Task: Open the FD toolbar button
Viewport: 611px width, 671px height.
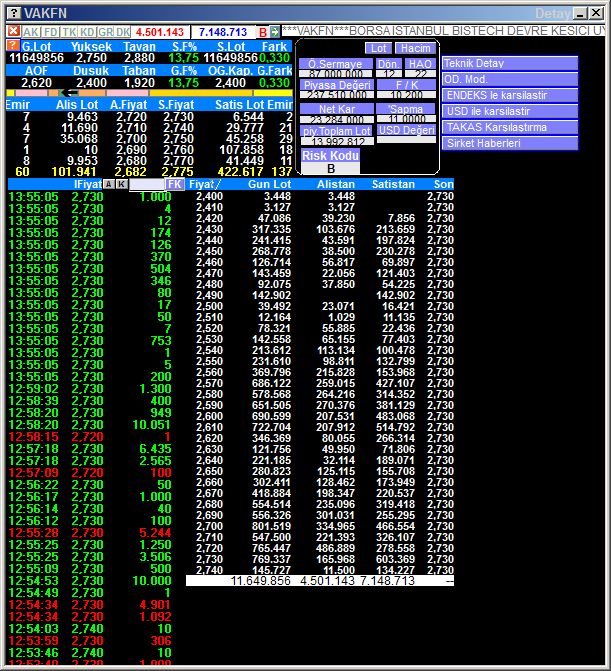Action: [51, 32]
